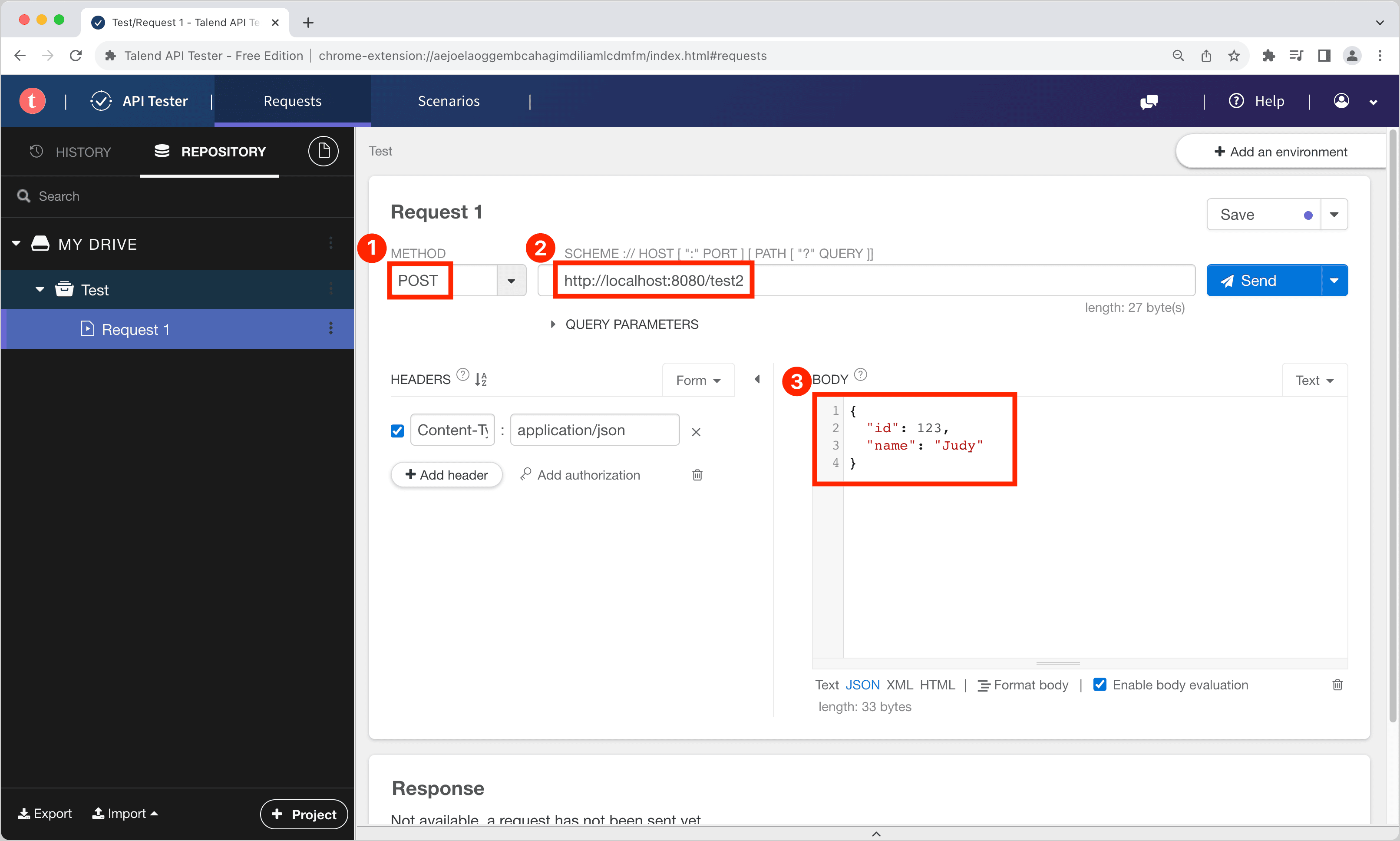Screen dimensions: 1400x841
Task: Click Add an environment button
Action: [x=1281, y=151]
